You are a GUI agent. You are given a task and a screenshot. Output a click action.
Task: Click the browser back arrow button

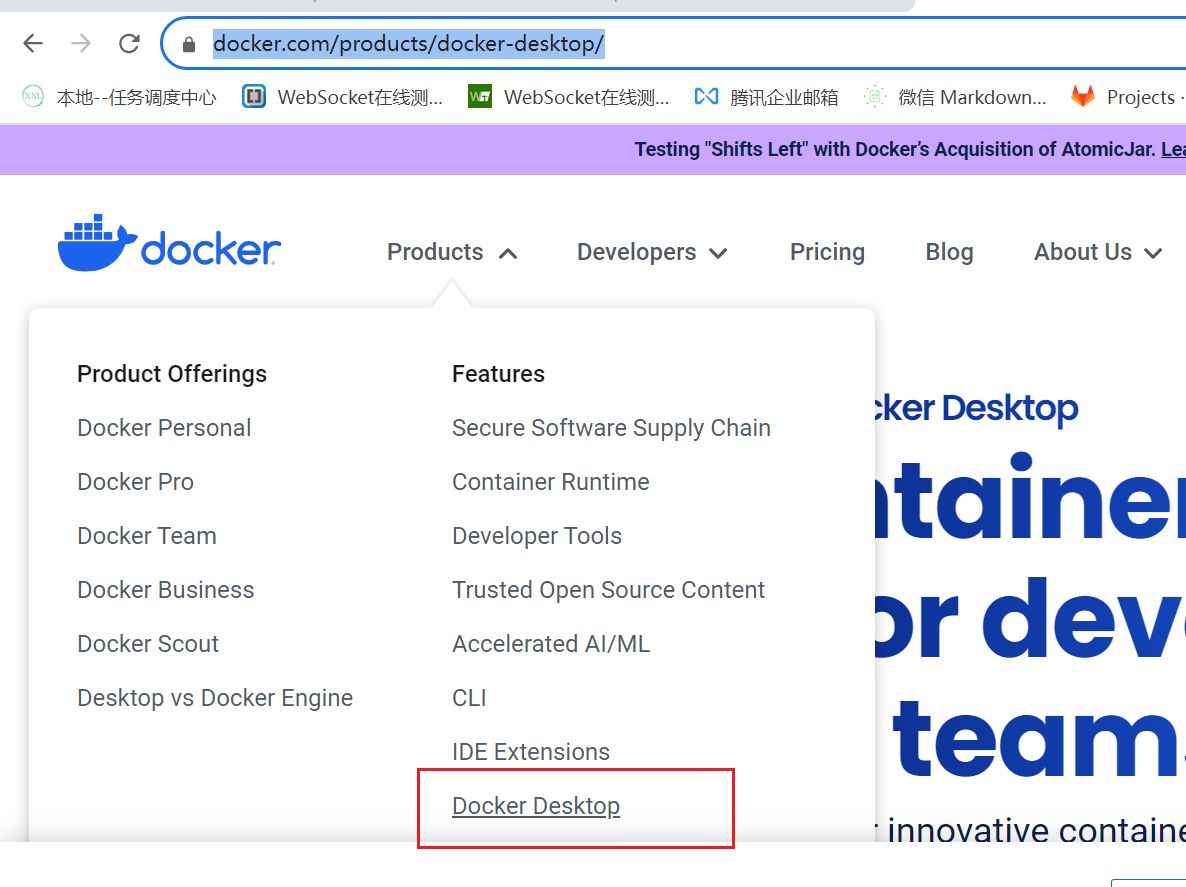pos(33,43)
